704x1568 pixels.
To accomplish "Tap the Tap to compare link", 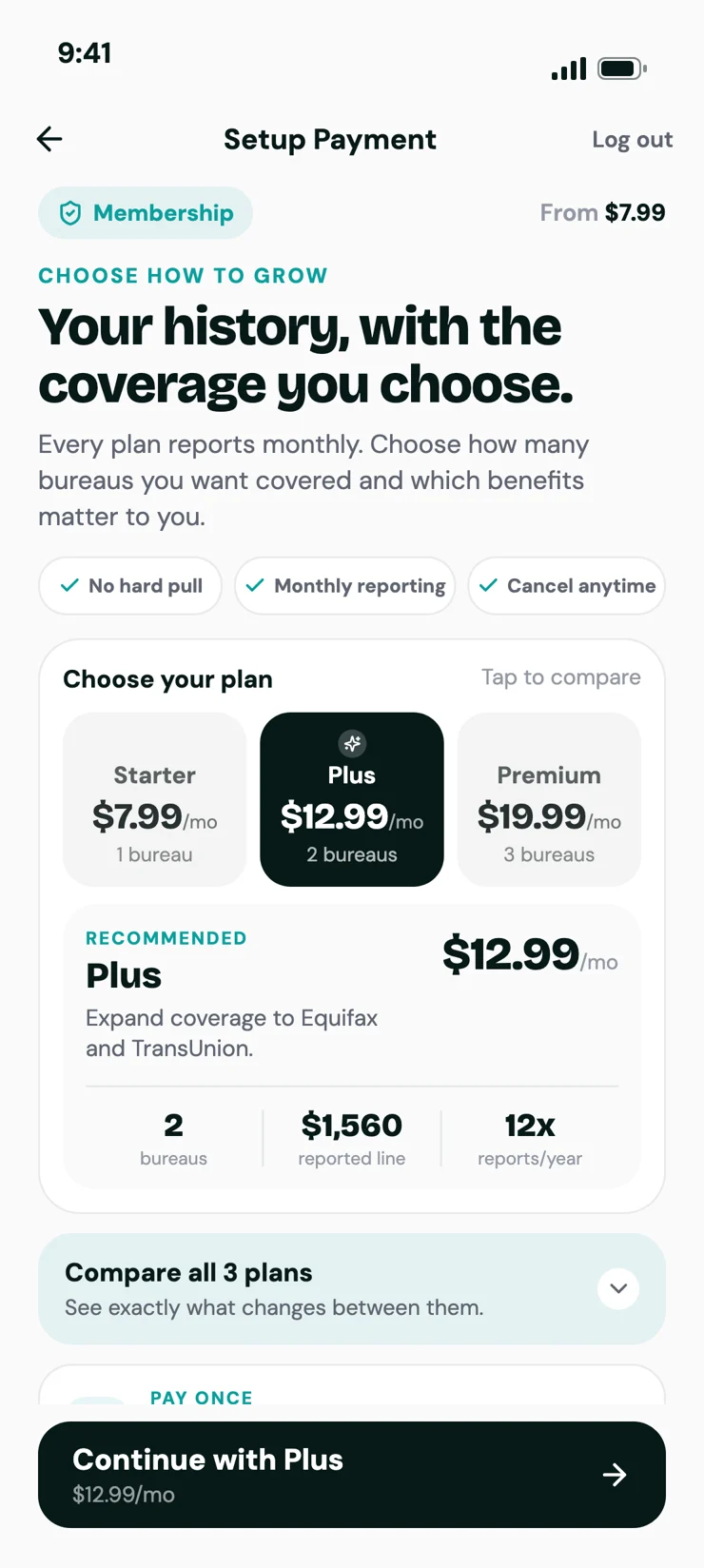I will tap(561, 677).
